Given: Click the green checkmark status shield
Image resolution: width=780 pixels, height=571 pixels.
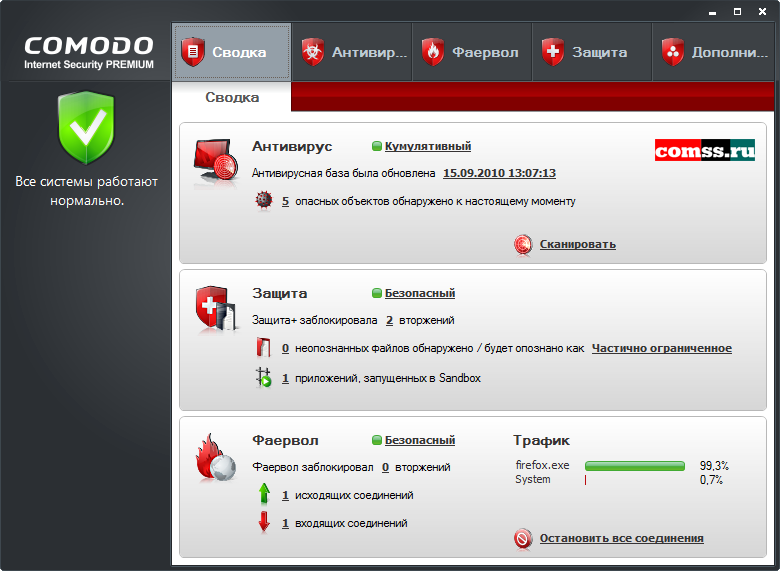Looking at the screenshot, I should tap(87, 127).
